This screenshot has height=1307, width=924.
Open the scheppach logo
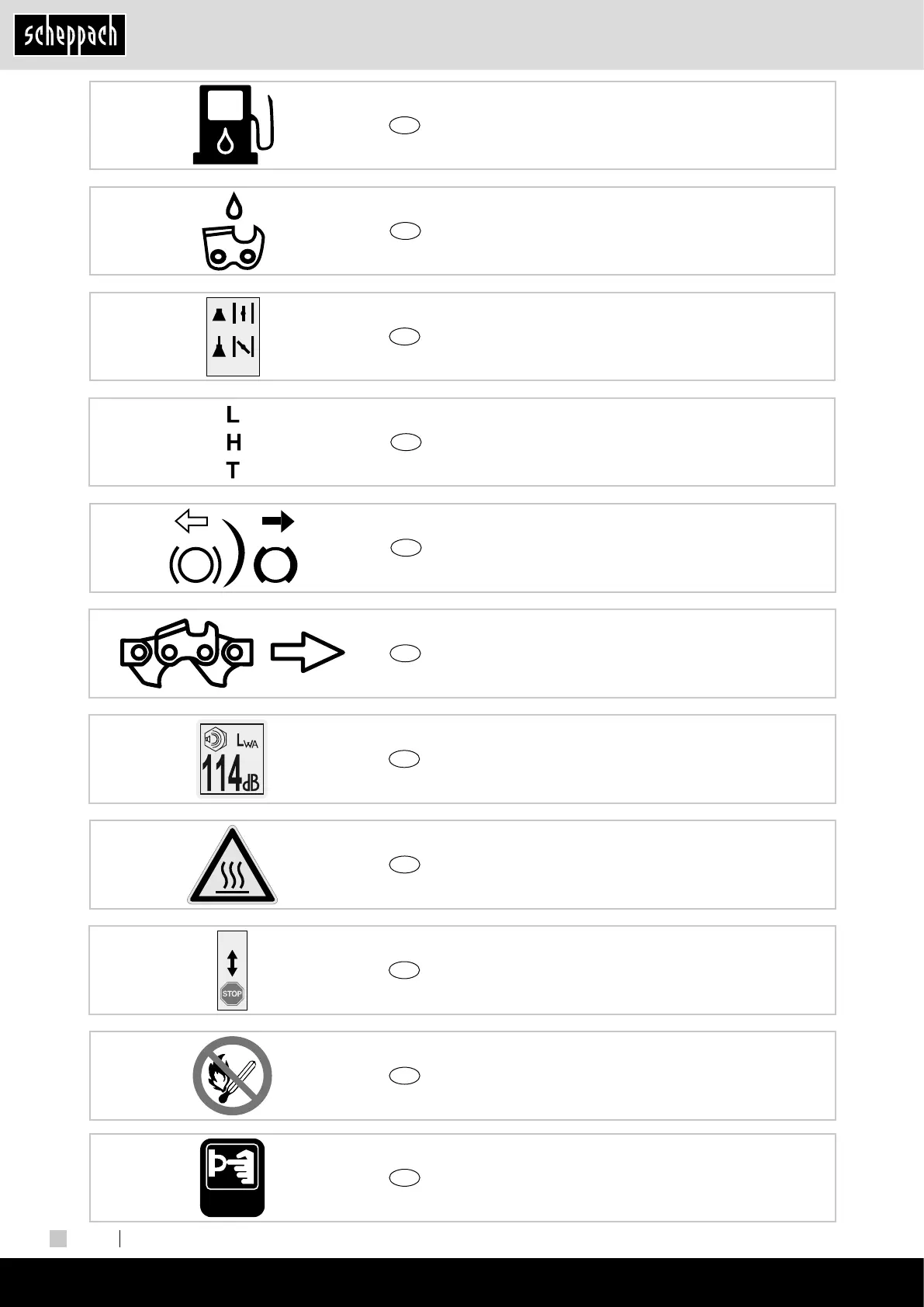coord(70,36)
